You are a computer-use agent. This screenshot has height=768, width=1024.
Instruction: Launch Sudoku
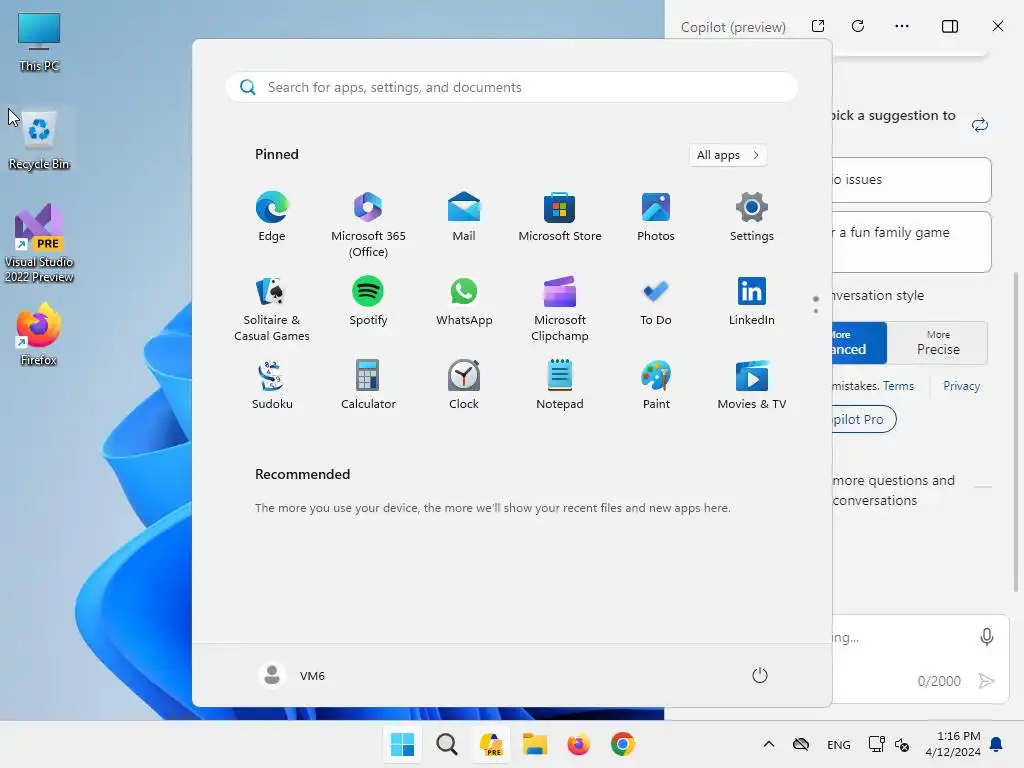(272, 385)
